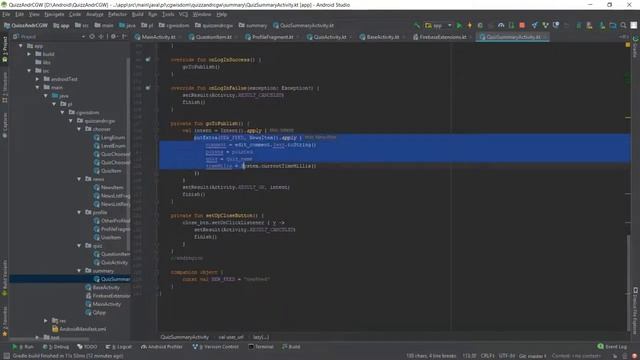Click UTF-8 encoding in status bar

507,356
